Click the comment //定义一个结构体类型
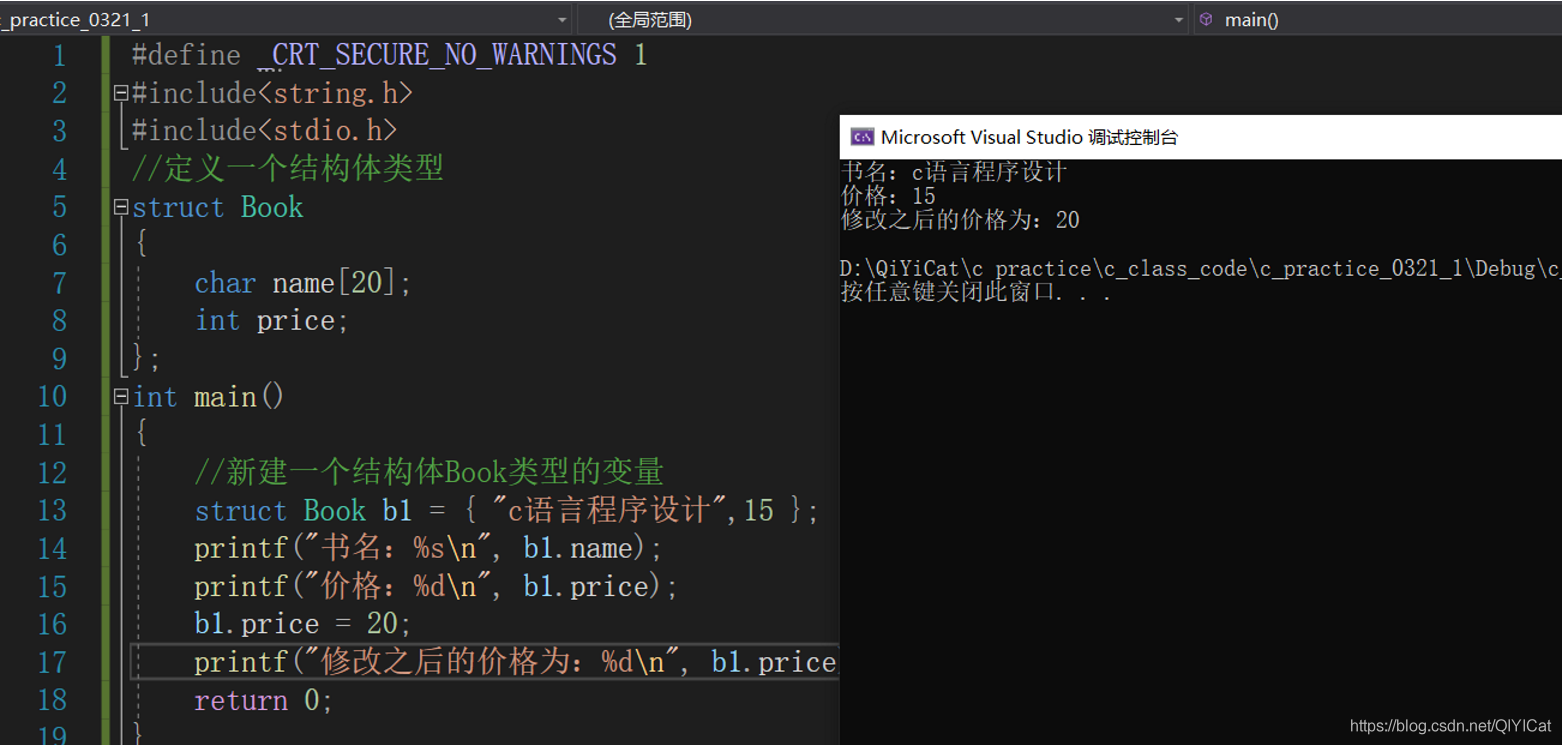Image resolution: width=1562 pixels, height=745 pixels. coord(288,169)
